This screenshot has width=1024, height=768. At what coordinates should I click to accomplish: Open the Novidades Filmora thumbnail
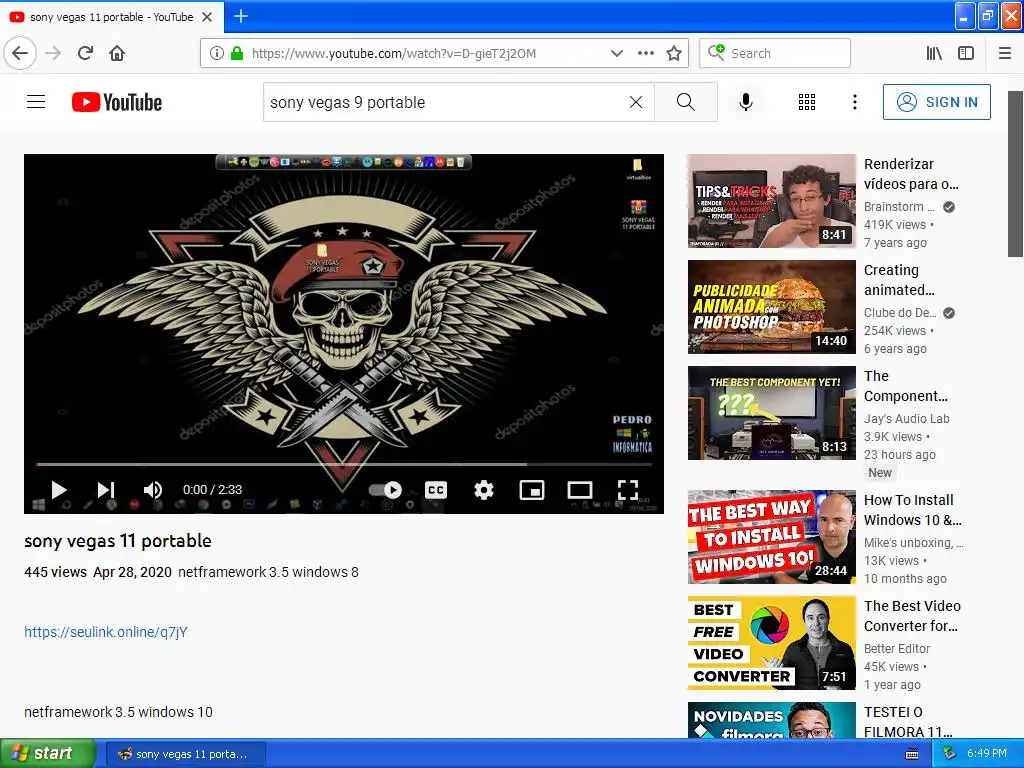coord(771,720)
